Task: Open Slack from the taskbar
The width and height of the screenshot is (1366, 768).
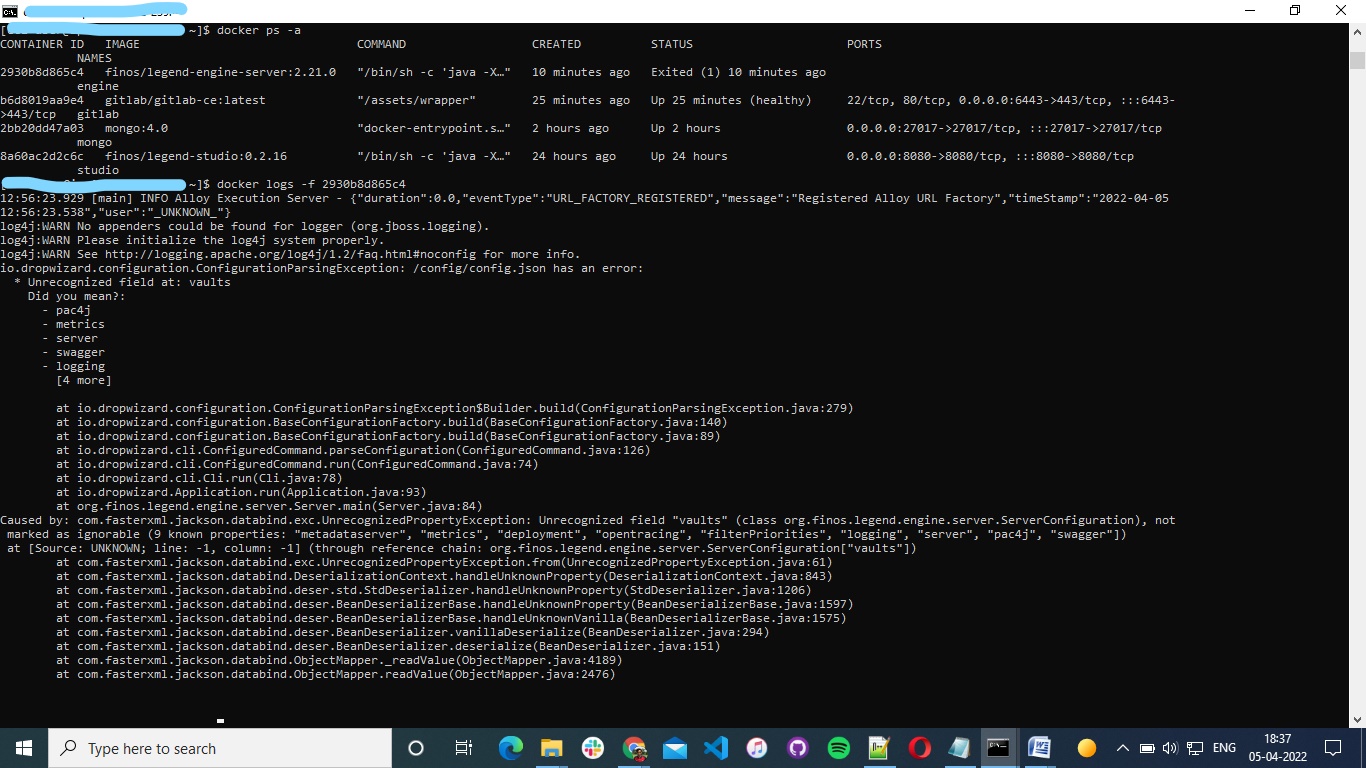Action: [593, 747]
